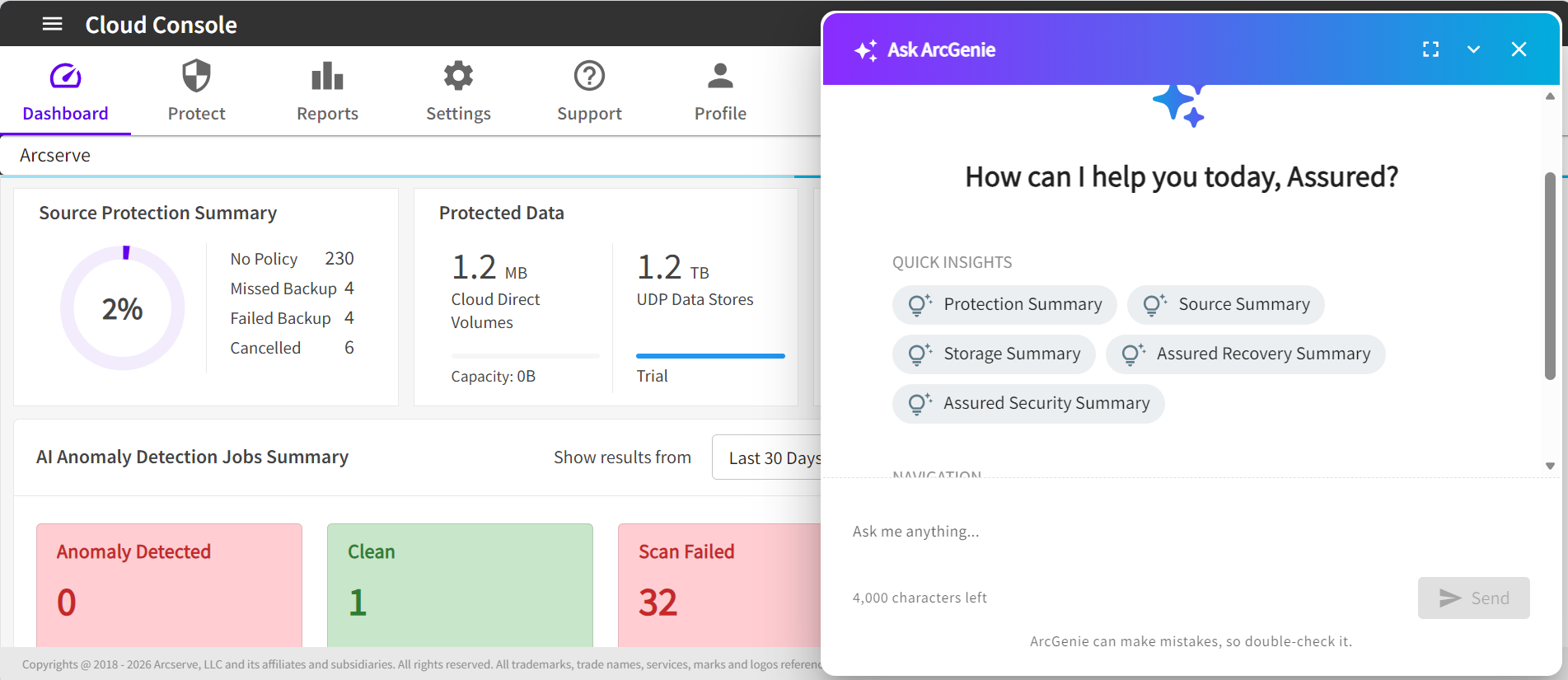The width and height of the screenshot is (1568, 680).
Task: Open the Clean jobs card
Action: (460, 585)
